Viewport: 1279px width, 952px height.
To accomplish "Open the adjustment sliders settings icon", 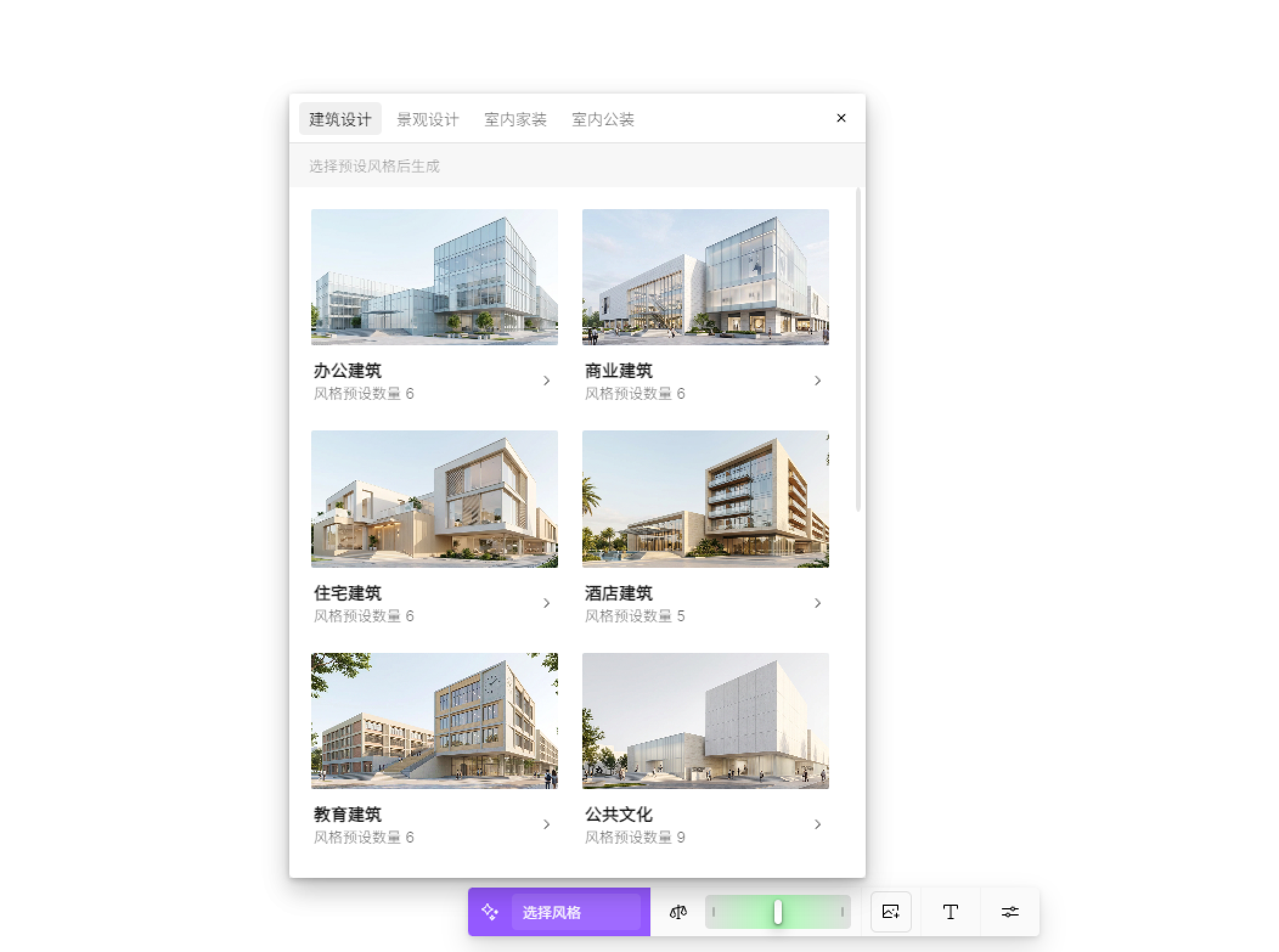I will tap(1010, 912).
